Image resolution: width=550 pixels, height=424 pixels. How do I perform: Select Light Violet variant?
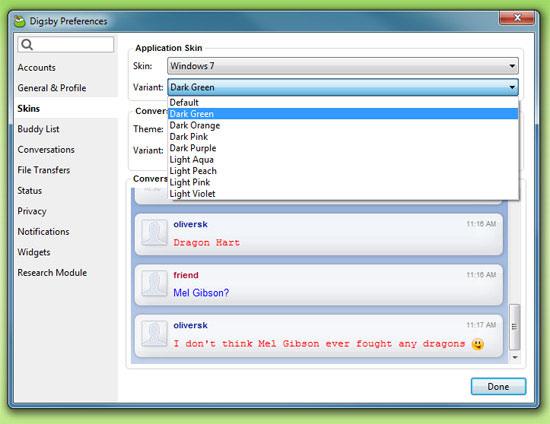click(343, 194)
